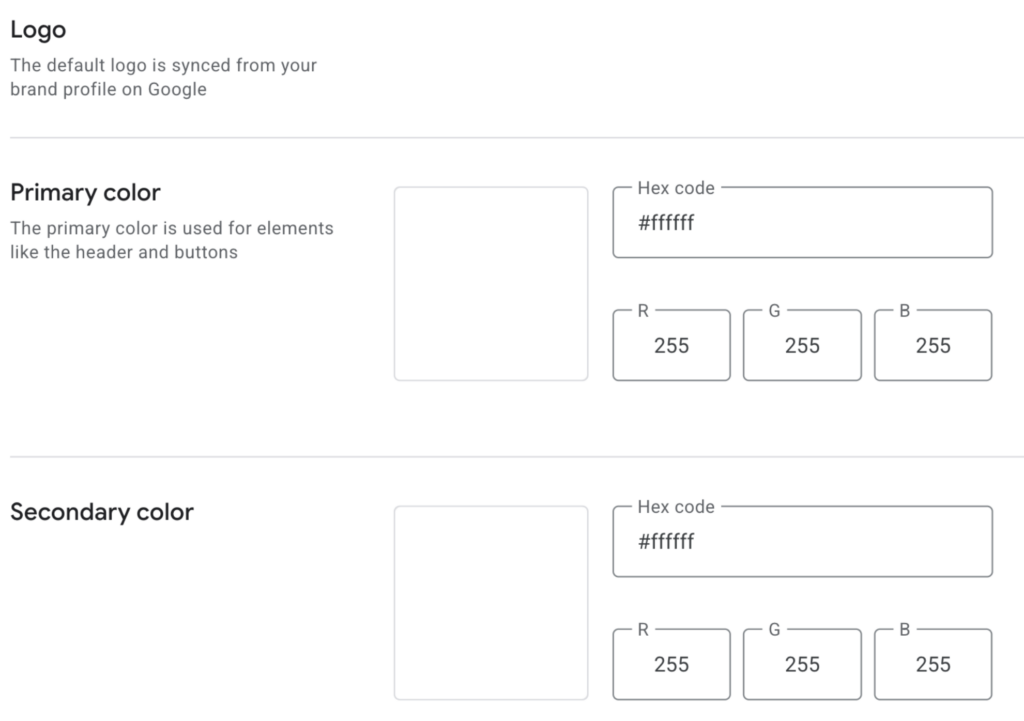Focus the Secondary color Hex code field
Screen dimensions: 1024x721
click(802, 542)
